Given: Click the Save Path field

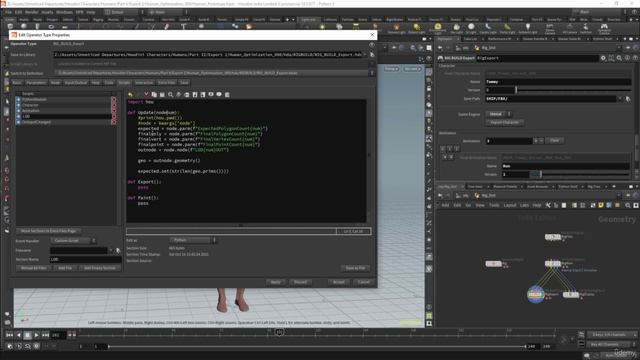Looking at the screenshot, I should (x=550, y=99).
